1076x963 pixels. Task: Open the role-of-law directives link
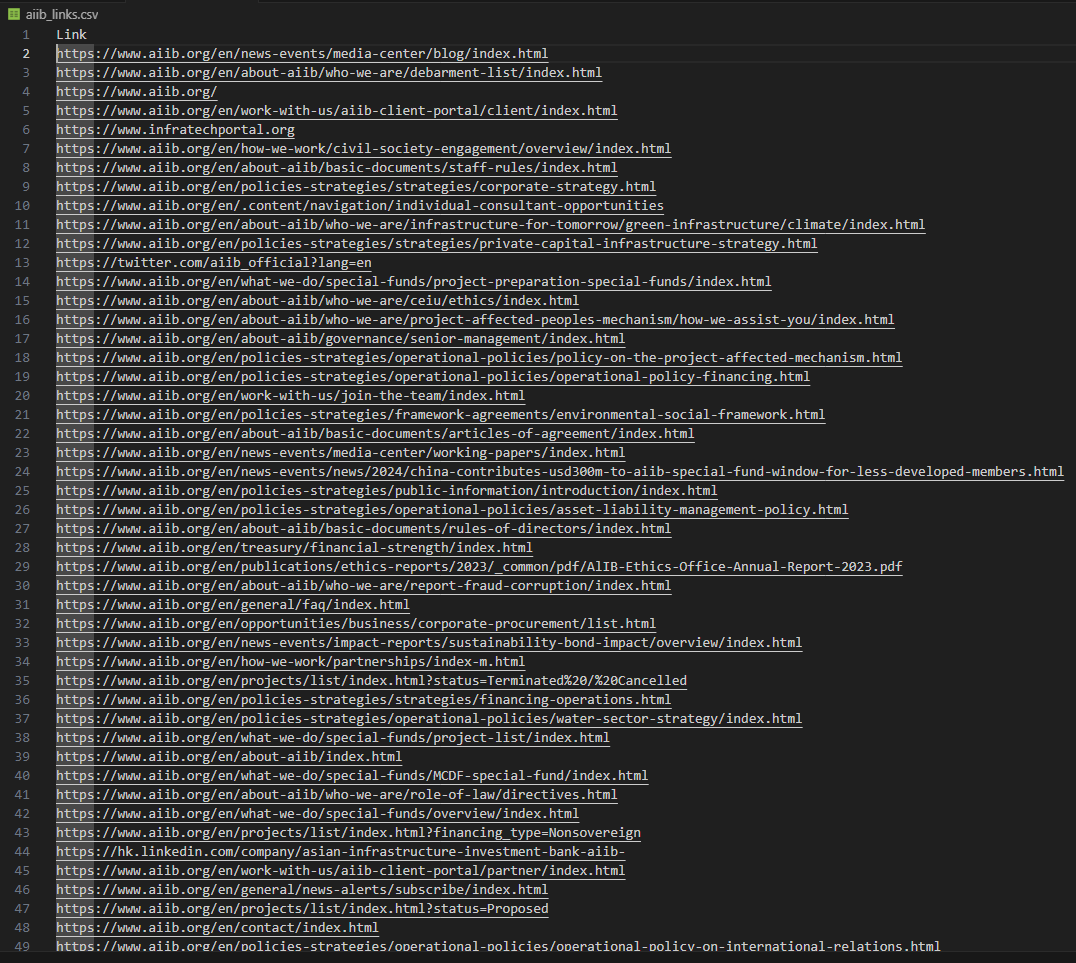click(337, 795)
